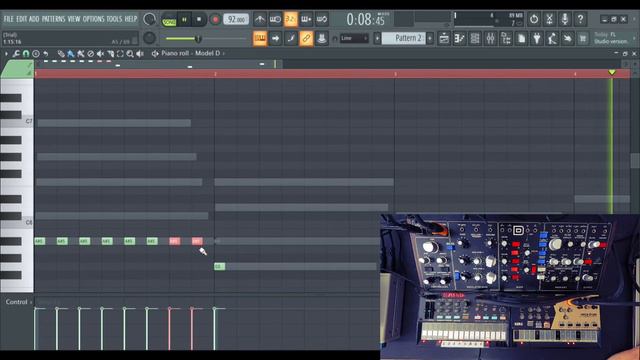Image resolution: width=640 pixels, height=360 pixels.
Task: Expand the Control event lane selector
Action: (x=18, y=302)
